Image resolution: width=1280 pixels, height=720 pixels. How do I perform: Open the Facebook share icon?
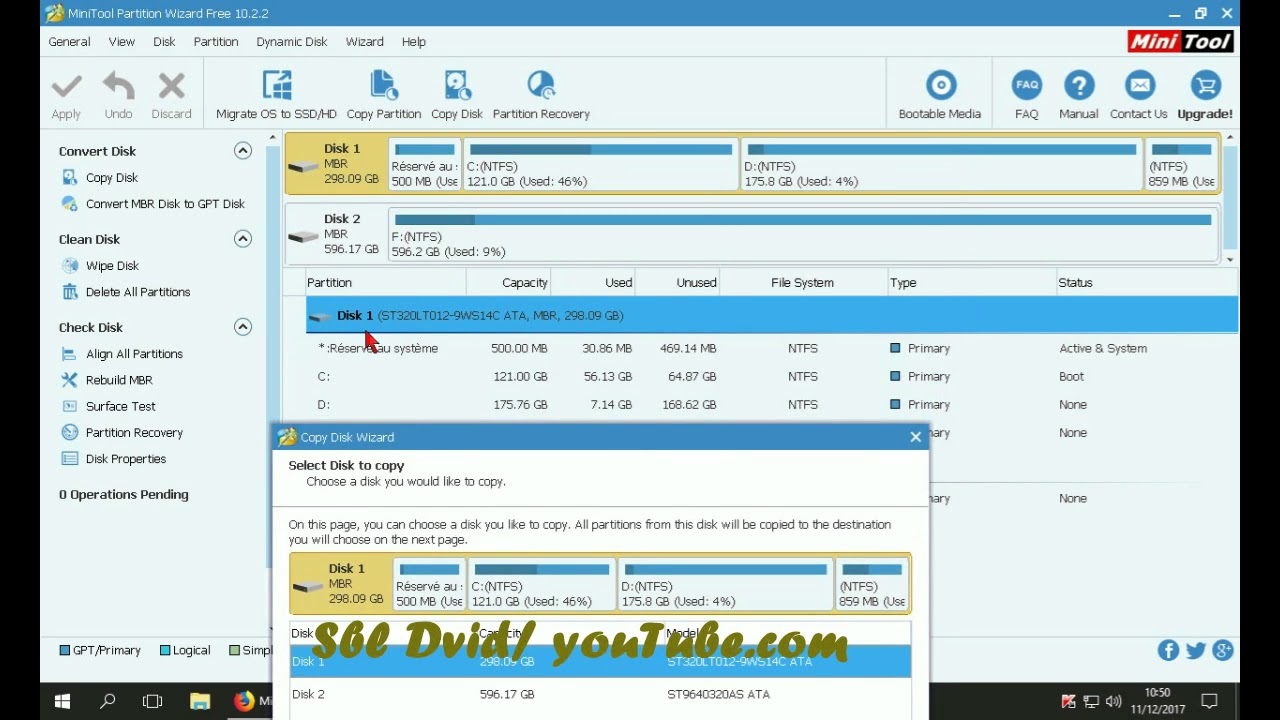coord(1168,651)
